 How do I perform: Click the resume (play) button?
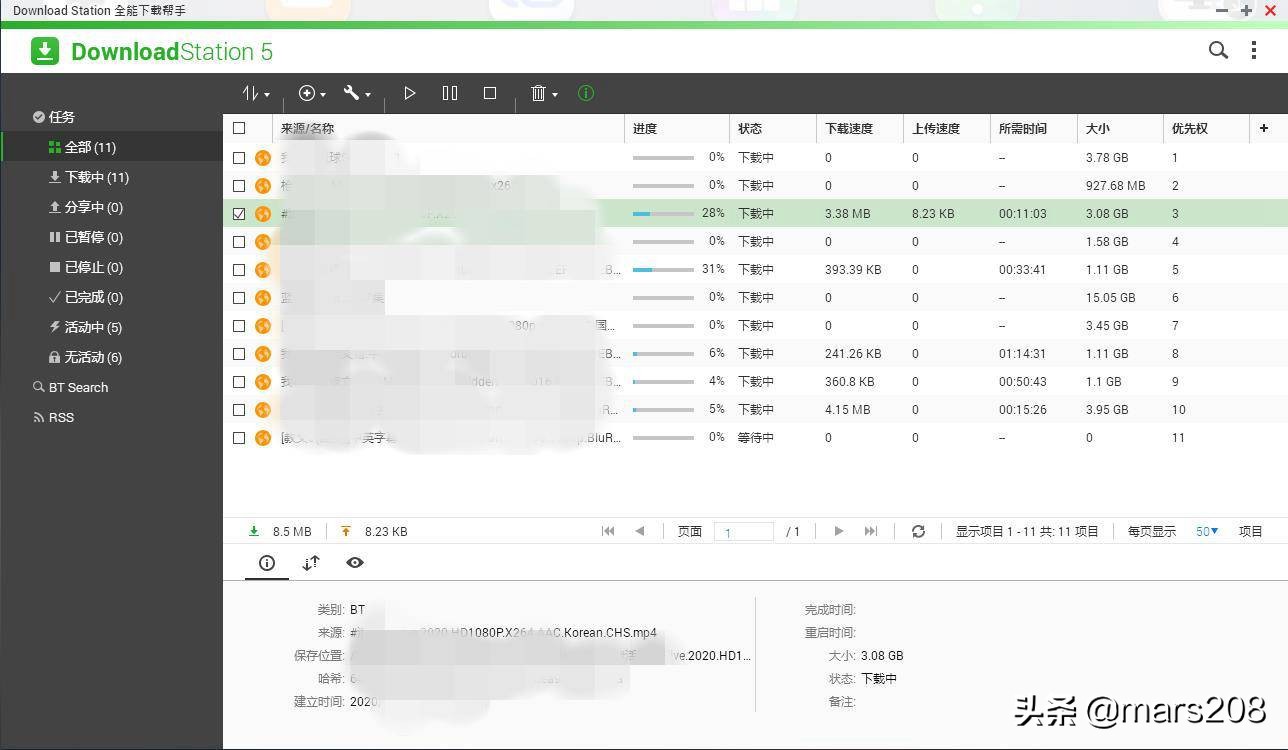[410, 93]
